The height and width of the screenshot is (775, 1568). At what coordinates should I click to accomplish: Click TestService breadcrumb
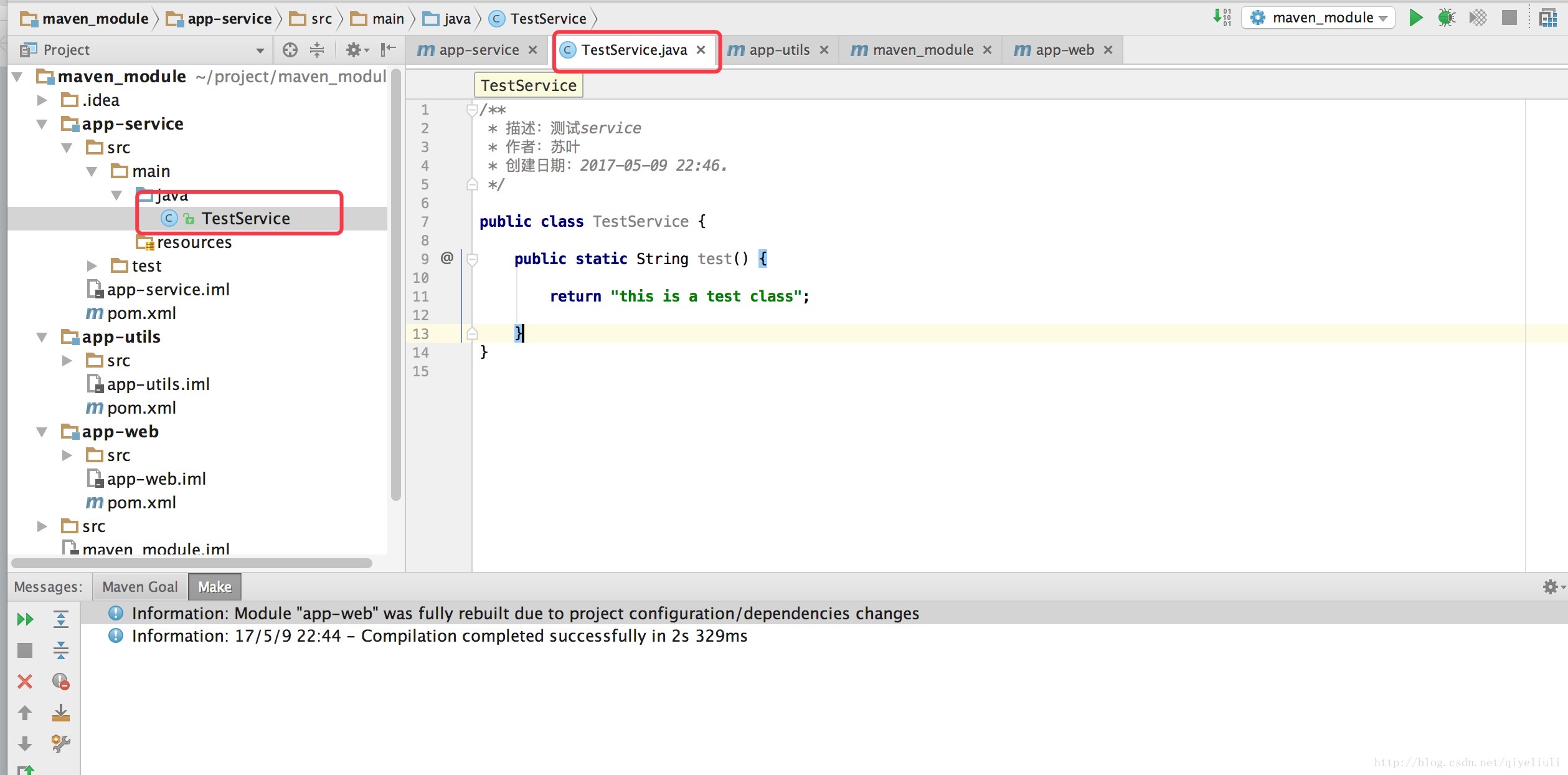[538, 19]
